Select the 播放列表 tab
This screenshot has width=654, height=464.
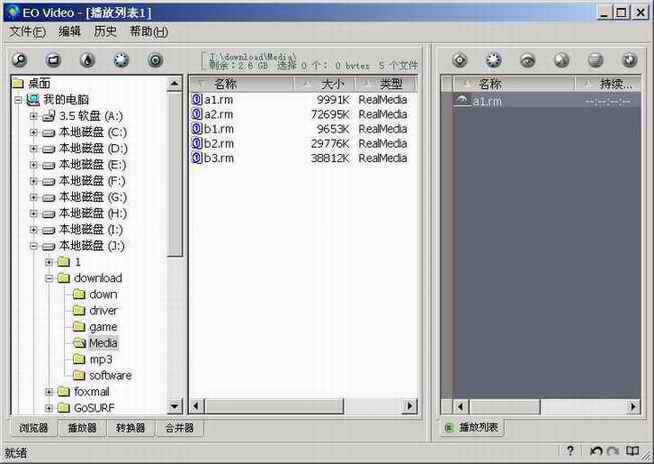[x=473, y=427]
